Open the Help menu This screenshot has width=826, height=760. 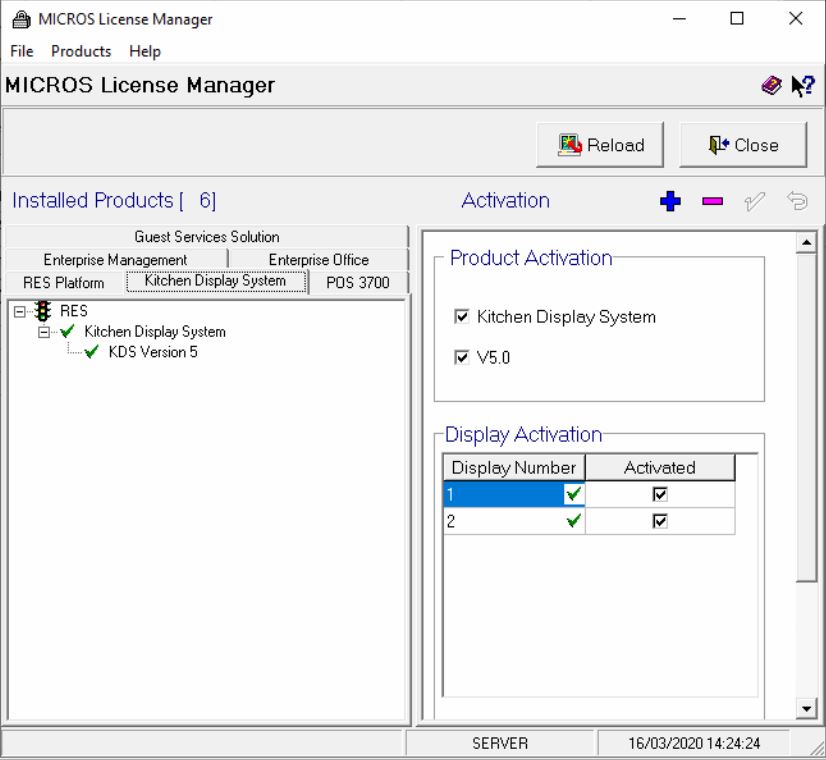(x=145, y=51)
